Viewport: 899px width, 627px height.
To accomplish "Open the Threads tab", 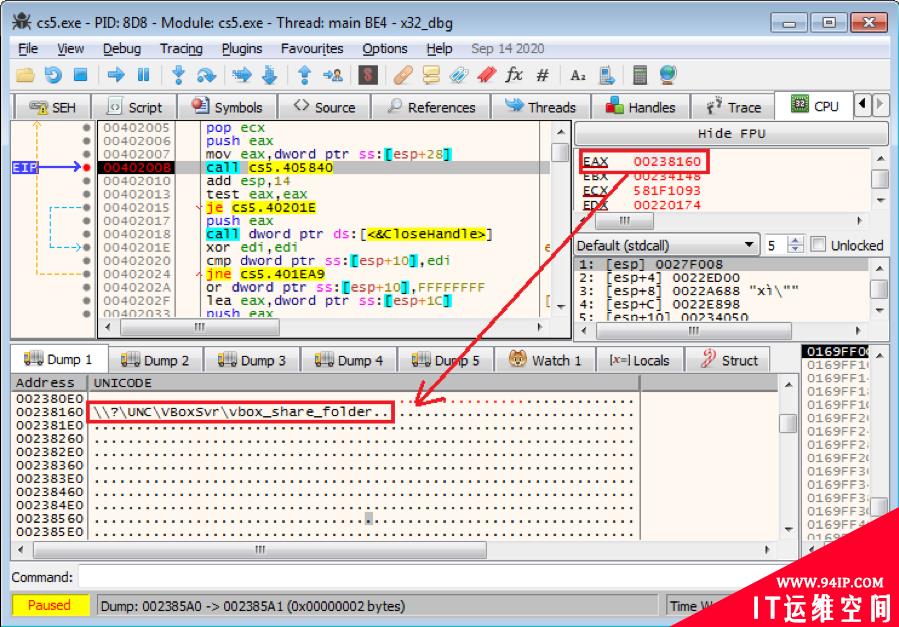I will [x=540, y=107].
